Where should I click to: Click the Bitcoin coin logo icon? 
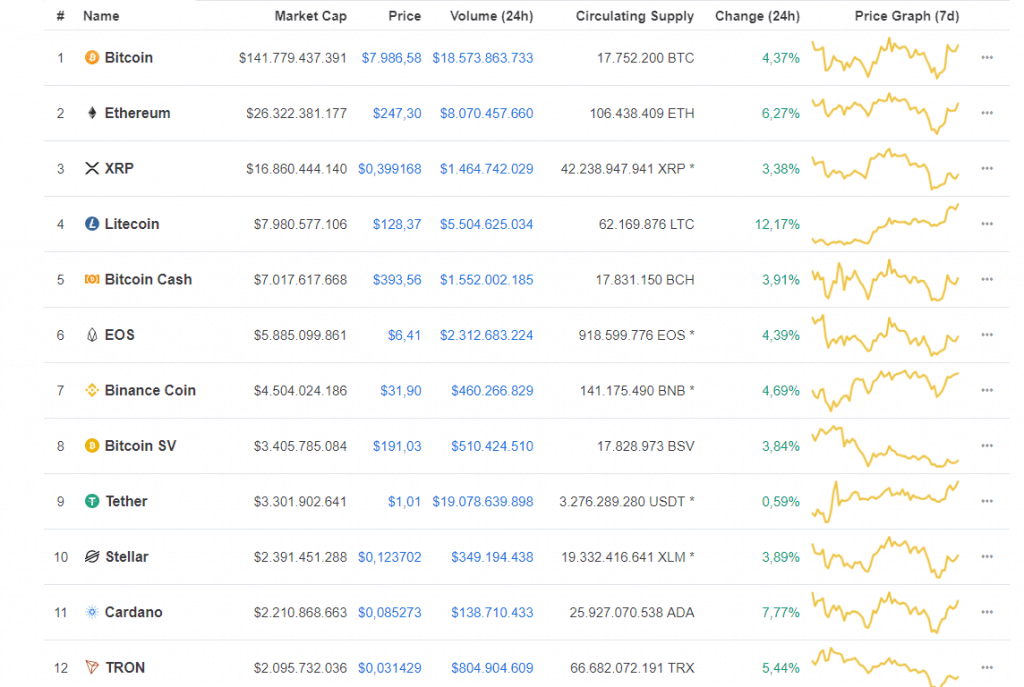click(x=92, y=57)
